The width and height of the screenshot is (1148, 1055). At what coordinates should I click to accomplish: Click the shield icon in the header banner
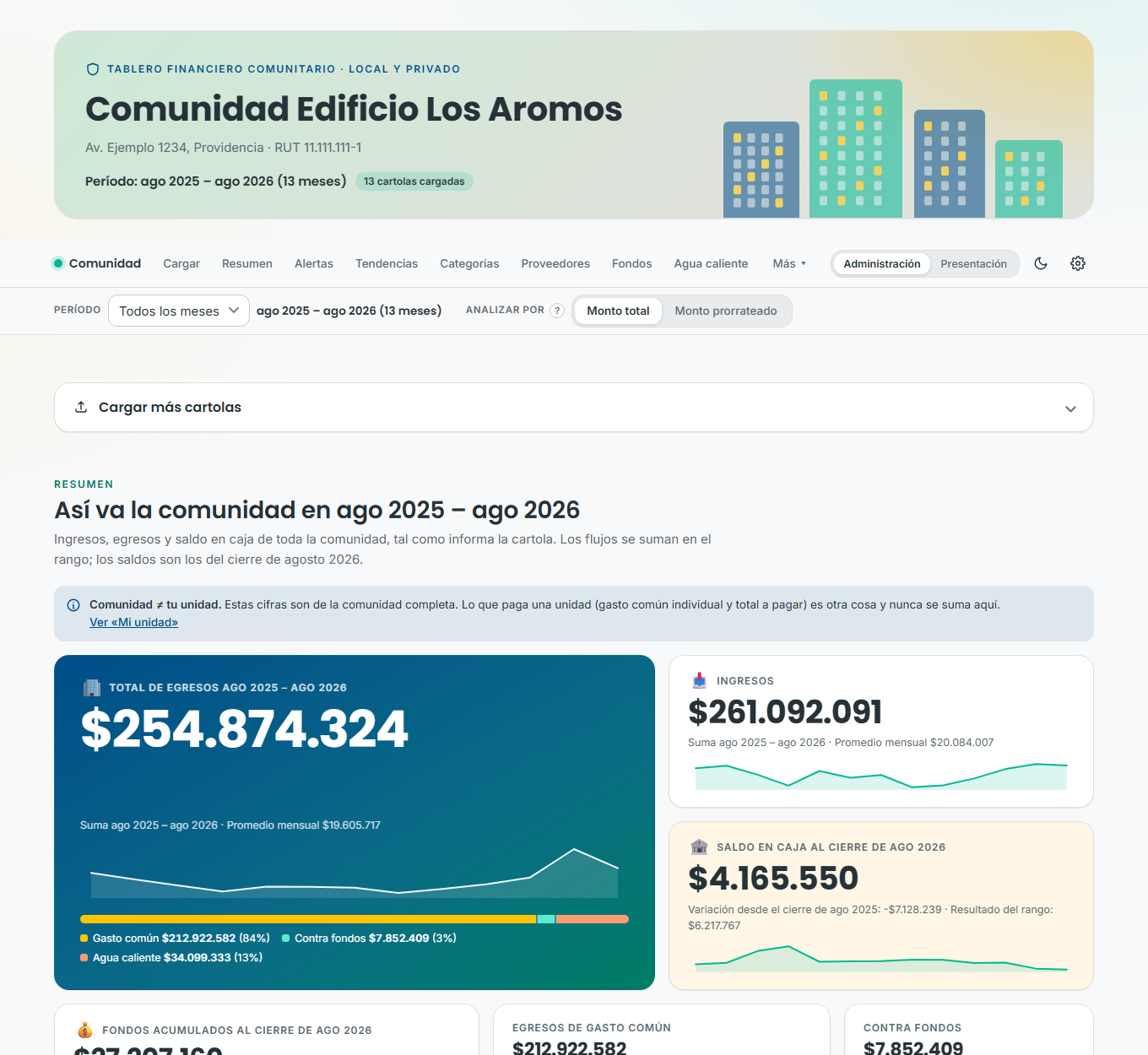click(93, 69)
